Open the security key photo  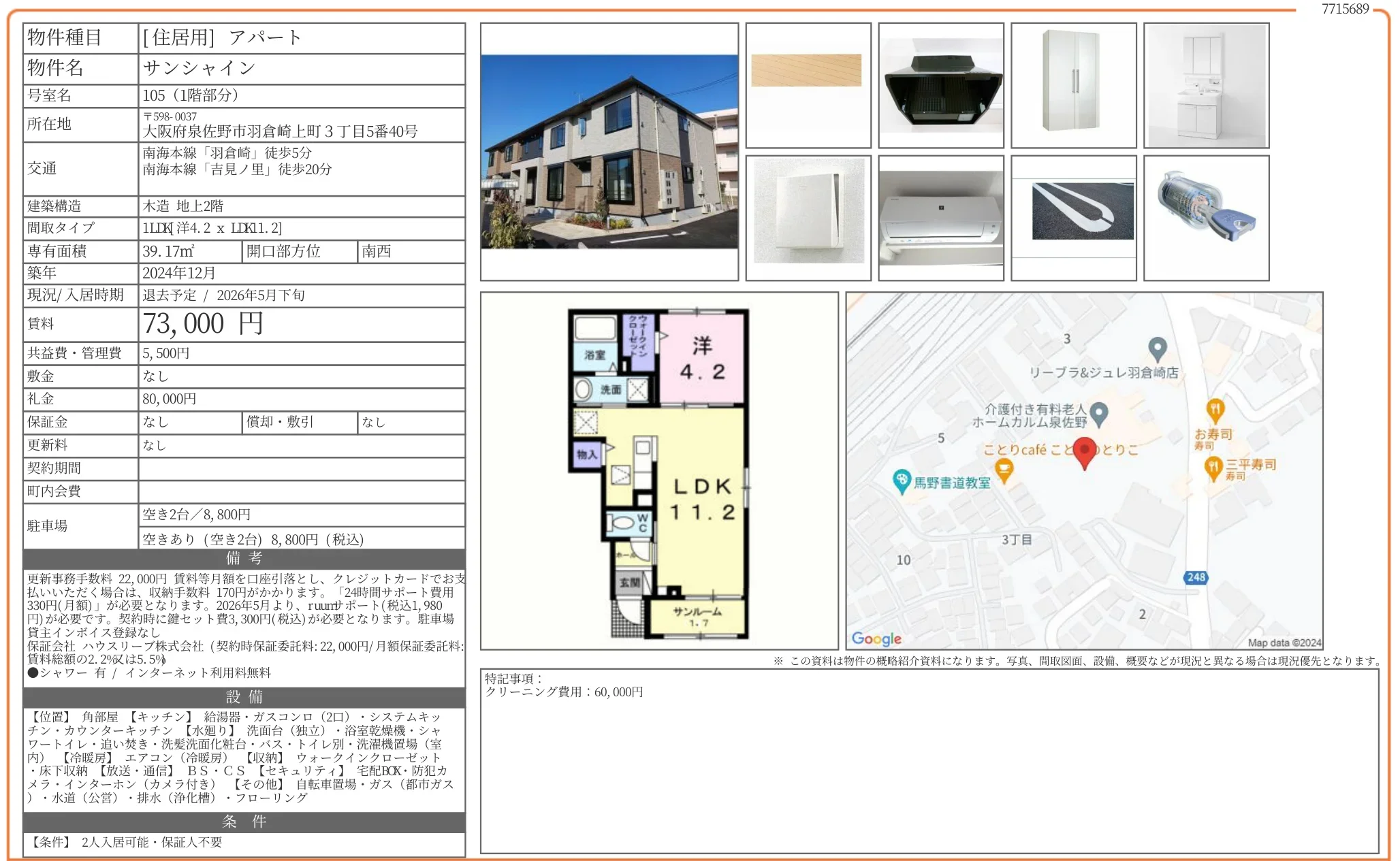tap(1206, 218)
